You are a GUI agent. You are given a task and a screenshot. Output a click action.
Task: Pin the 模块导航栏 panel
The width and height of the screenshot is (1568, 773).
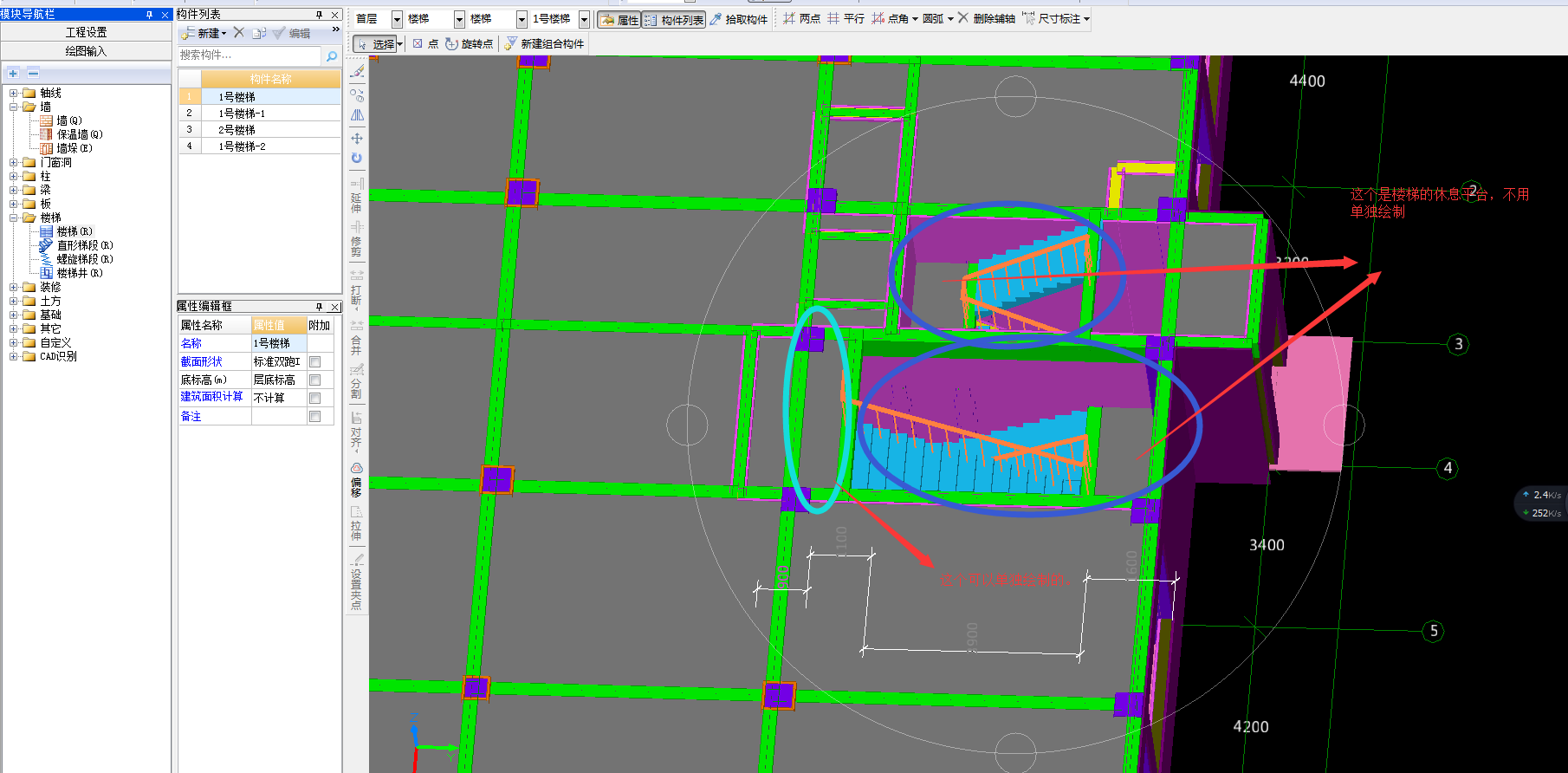click(x=149, y=15)
